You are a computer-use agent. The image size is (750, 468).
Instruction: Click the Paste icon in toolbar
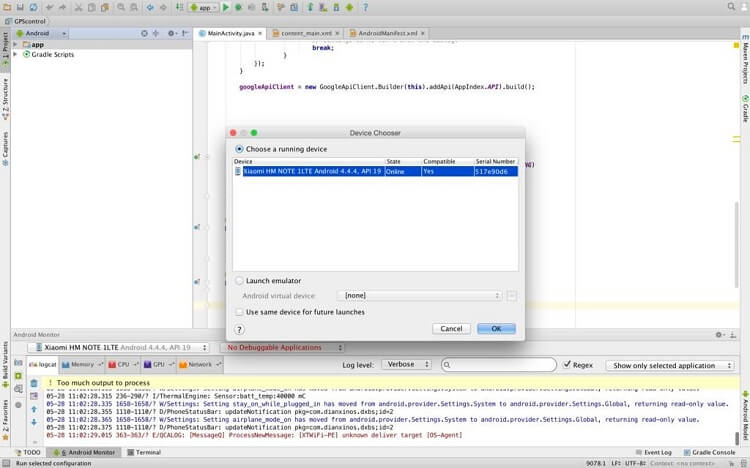coord(105,7)
